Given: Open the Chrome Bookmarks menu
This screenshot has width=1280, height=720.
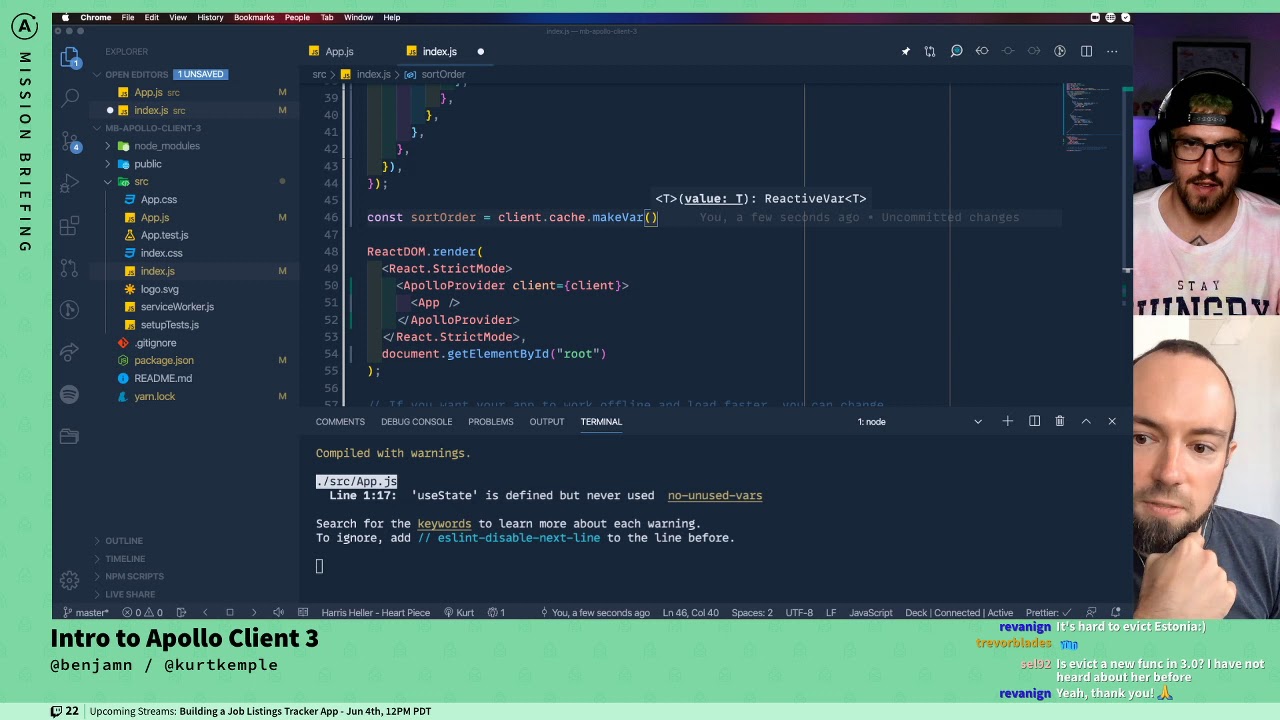Looking at the screenshot, I should (254, 17).
